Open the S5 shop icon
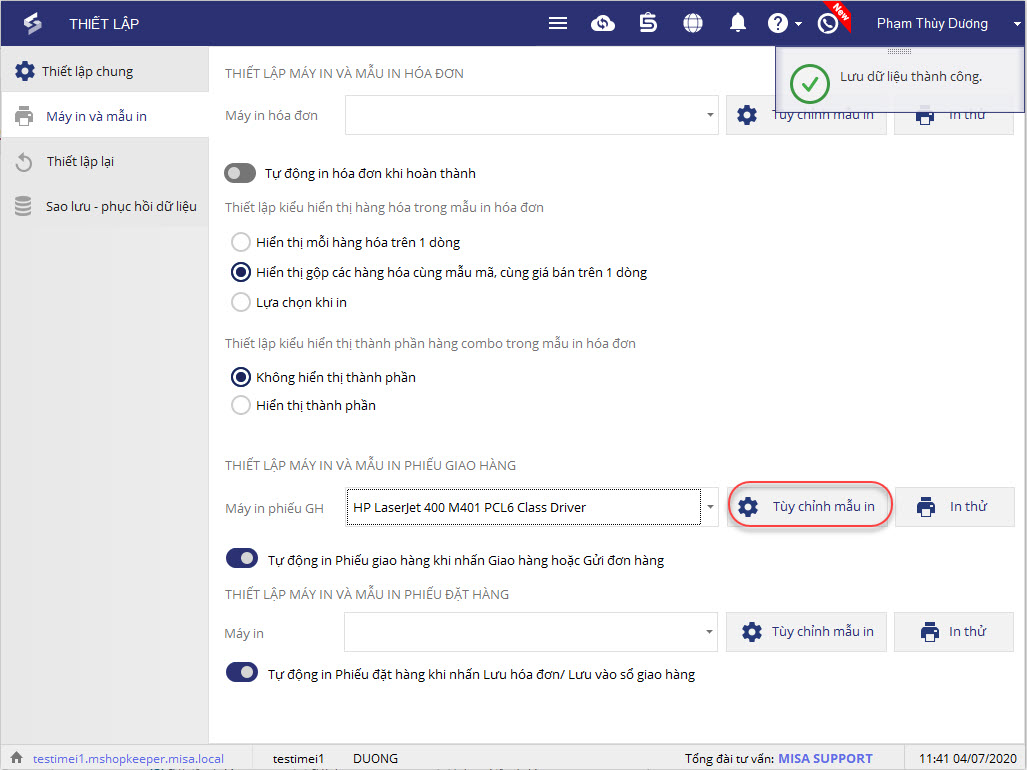The width and height of the screenshot is (1027, 770). coord(648,24)
